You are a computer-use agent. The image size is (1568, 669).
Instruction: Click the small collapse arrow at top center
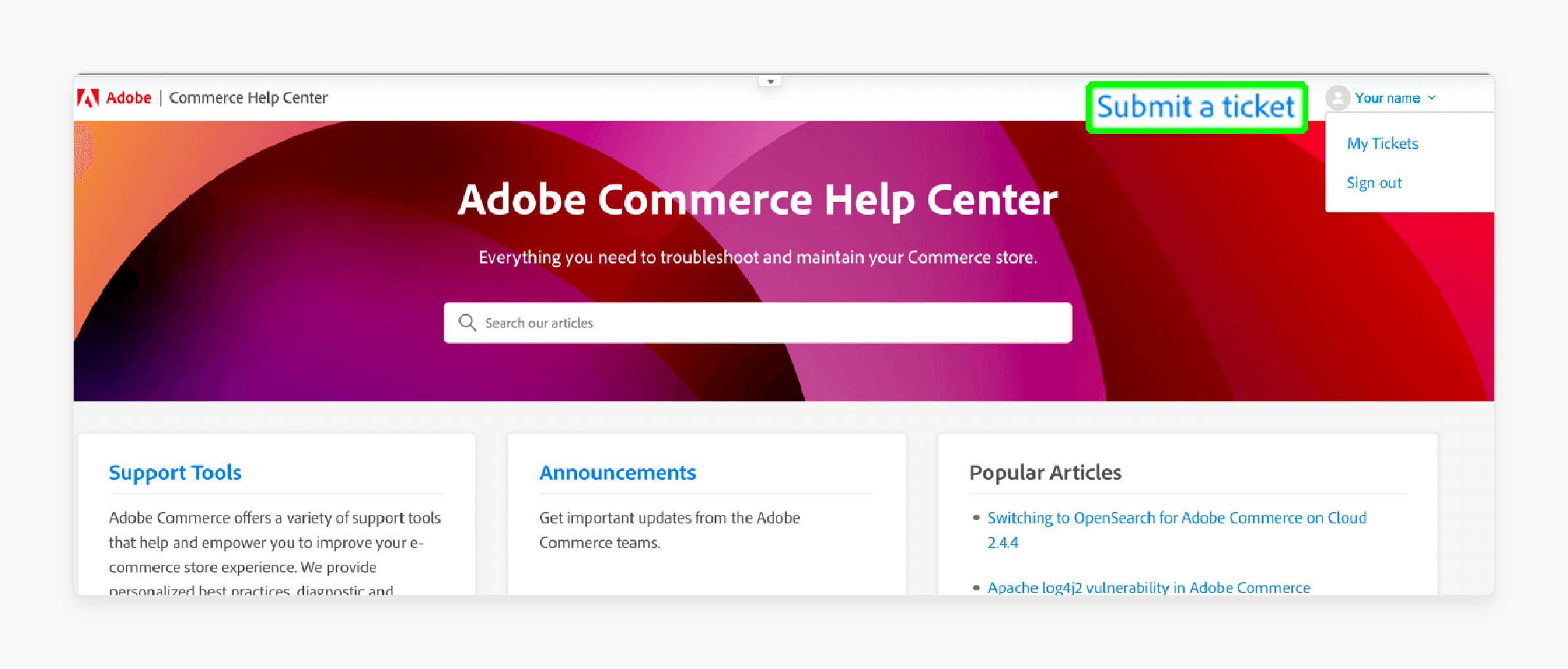[770, 81]
